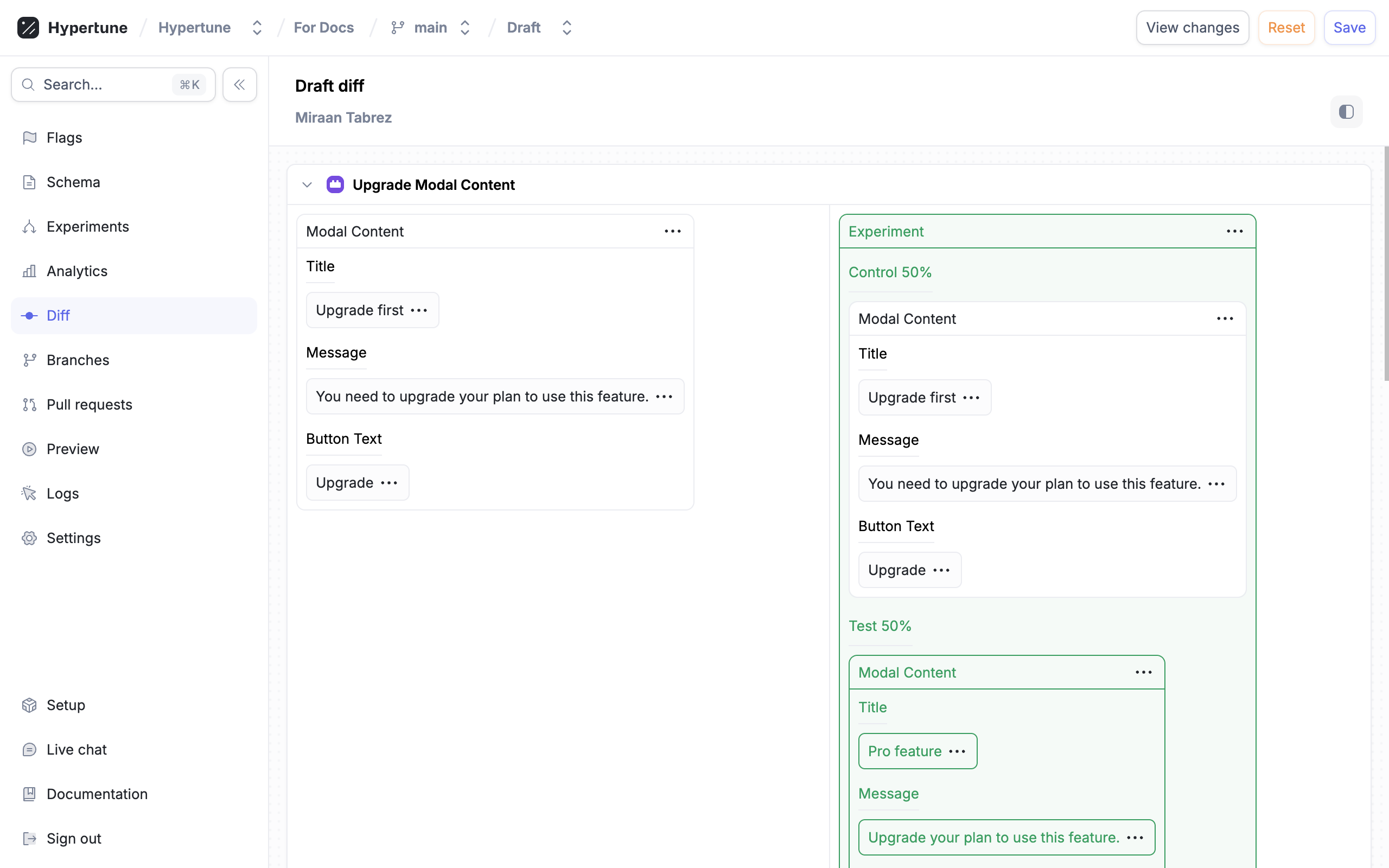Click the Reset button
The image size is (1389, 868).
1286,28
